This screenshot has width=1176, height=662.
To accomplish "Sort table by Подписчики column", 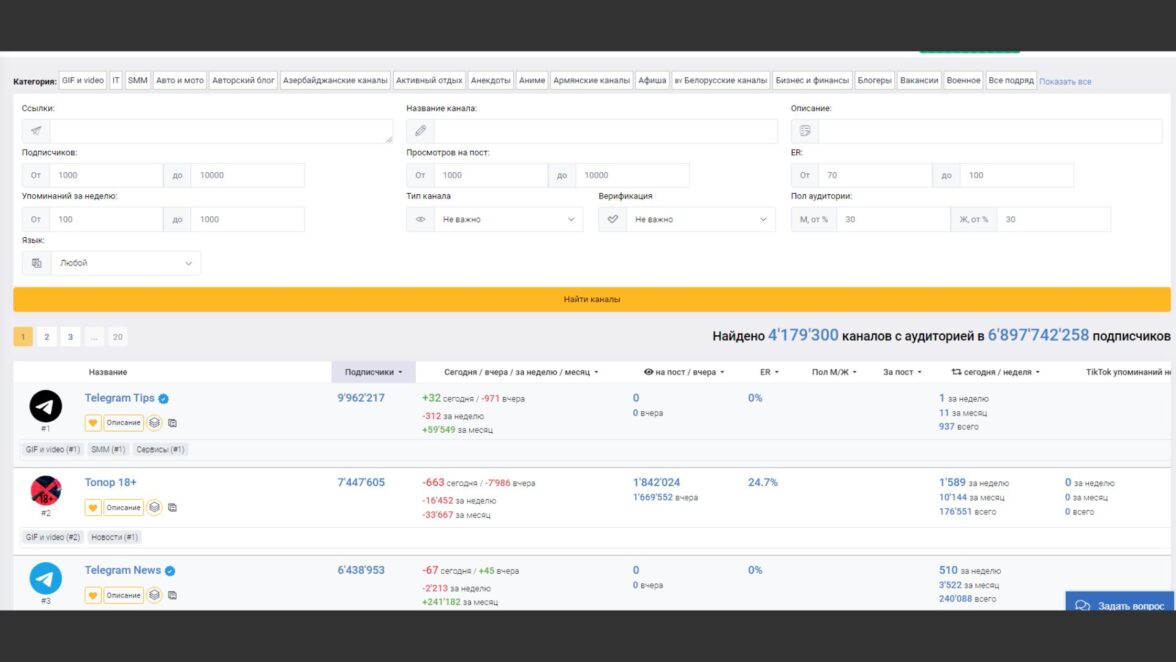I will click(373, 372).
